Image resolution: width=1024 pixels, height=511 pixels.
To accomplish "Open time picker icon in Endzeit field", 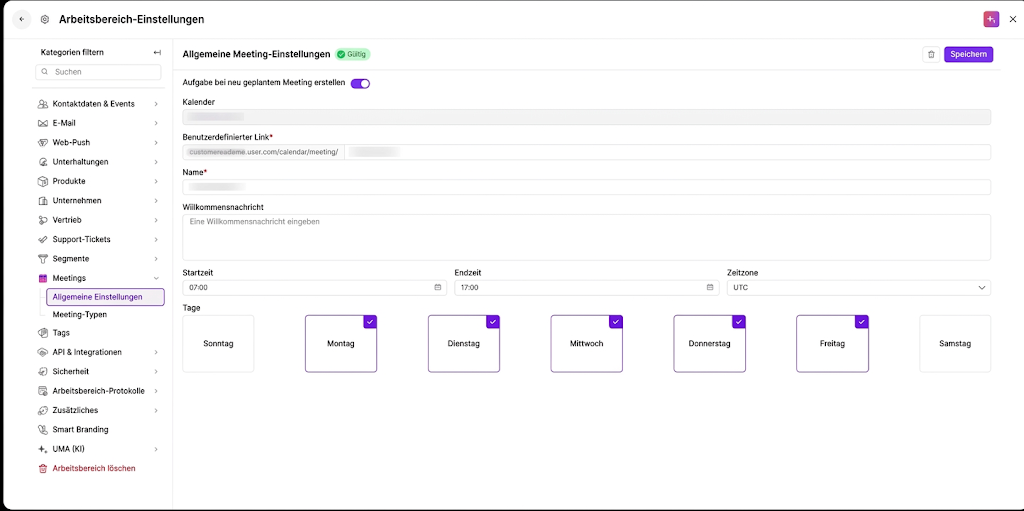I will click(709, 288).
